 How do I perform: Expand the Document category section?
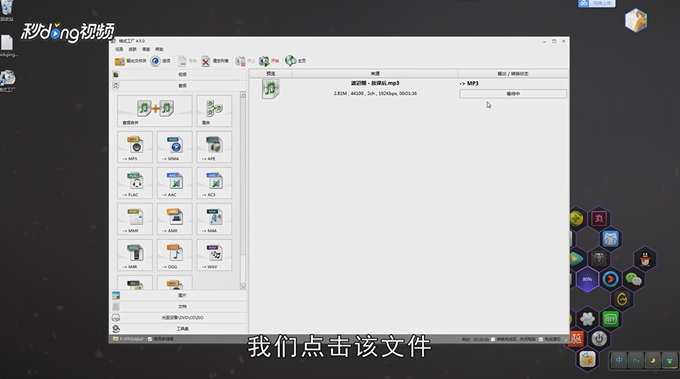(179, 307)
